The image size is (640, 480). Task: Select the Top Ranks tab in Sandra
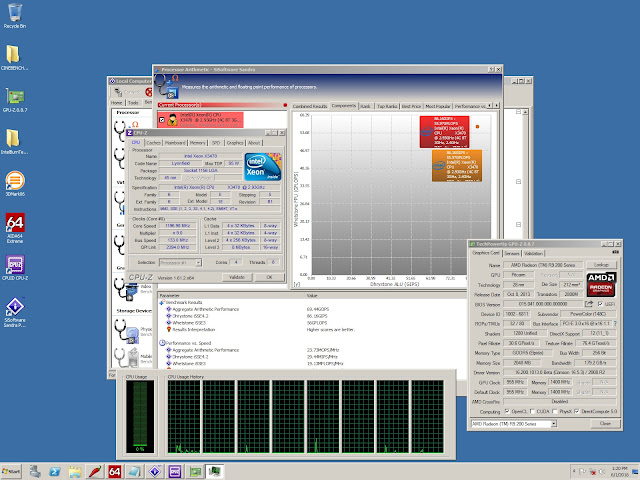point(387,106)
